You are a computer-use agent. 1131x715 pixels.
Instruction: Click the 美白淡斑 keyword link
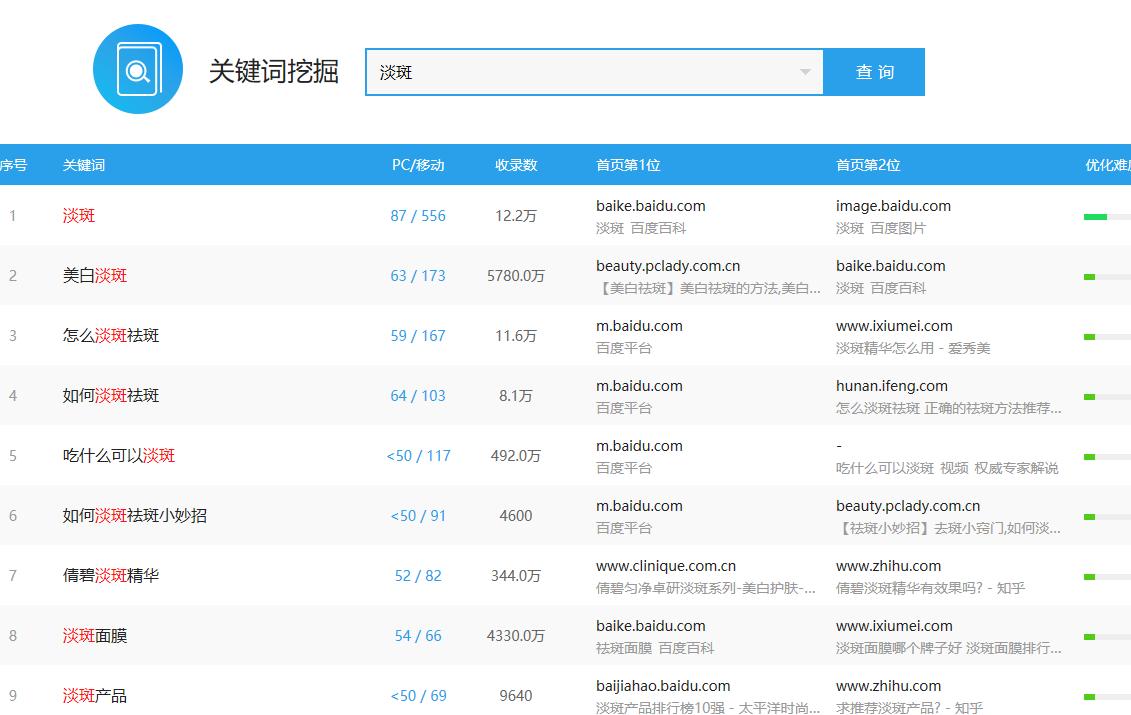97,275
